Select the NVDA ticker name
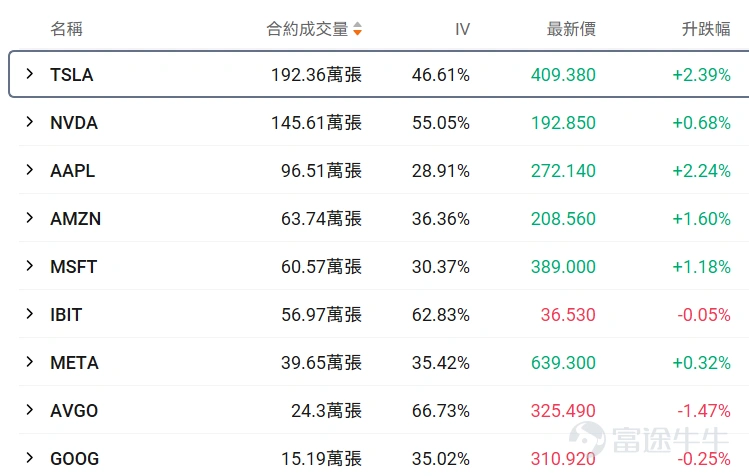Viewport: 749px width, 476px height. (x=74, y=123)
